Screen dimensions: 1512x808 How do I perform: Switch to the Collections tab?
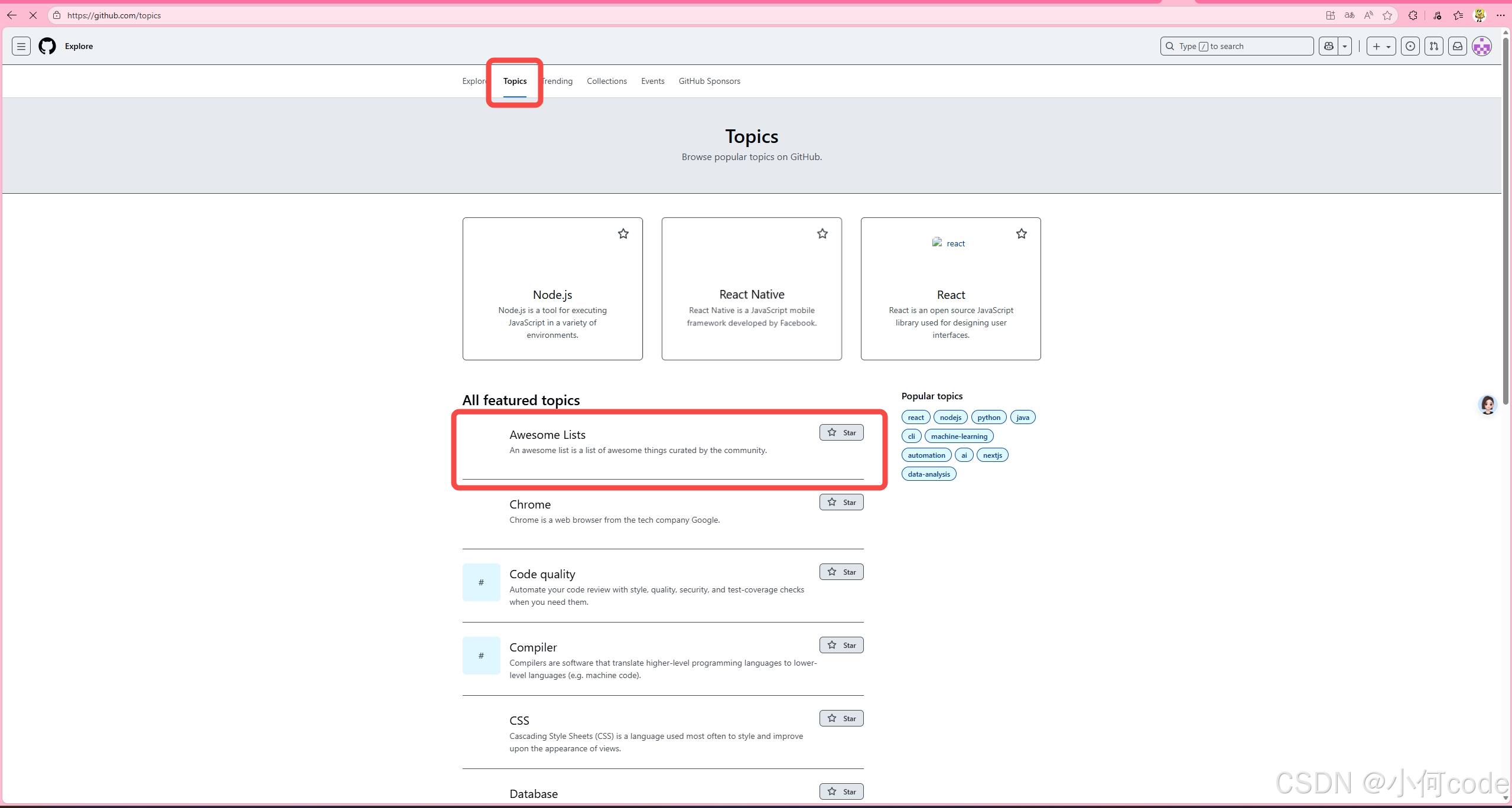606,81
